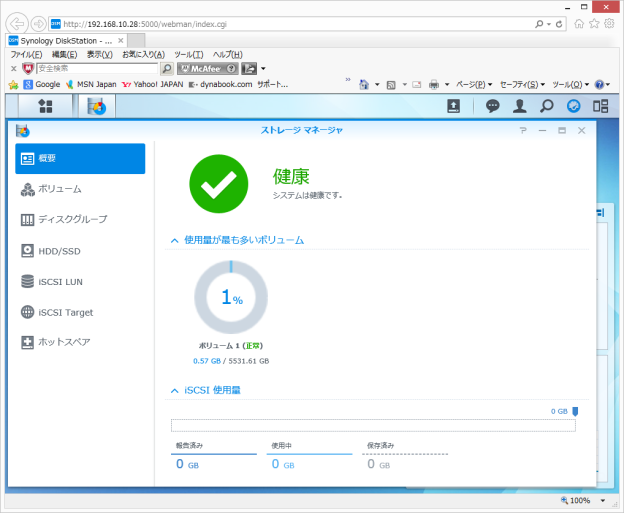Click the 0 GB marker on iSCSI bar
Viewport: 624px width, 513px height.
point(575,412)
